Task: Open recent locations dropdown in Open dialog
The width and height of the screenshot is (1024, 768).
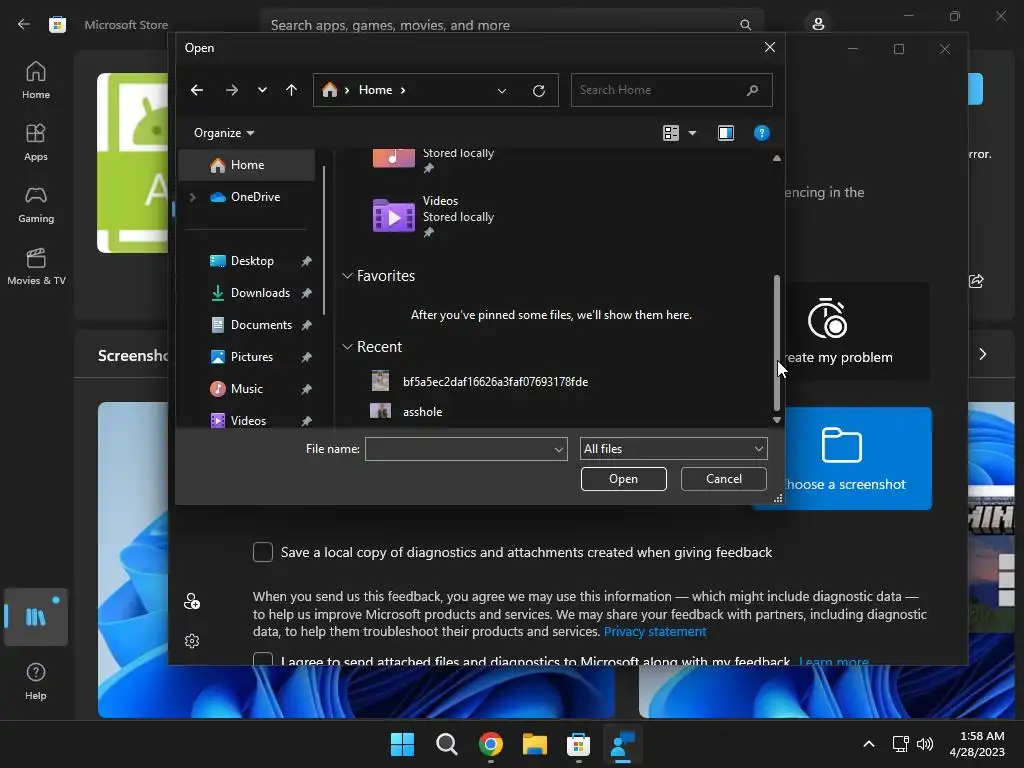Action: (x=262, y=90)
